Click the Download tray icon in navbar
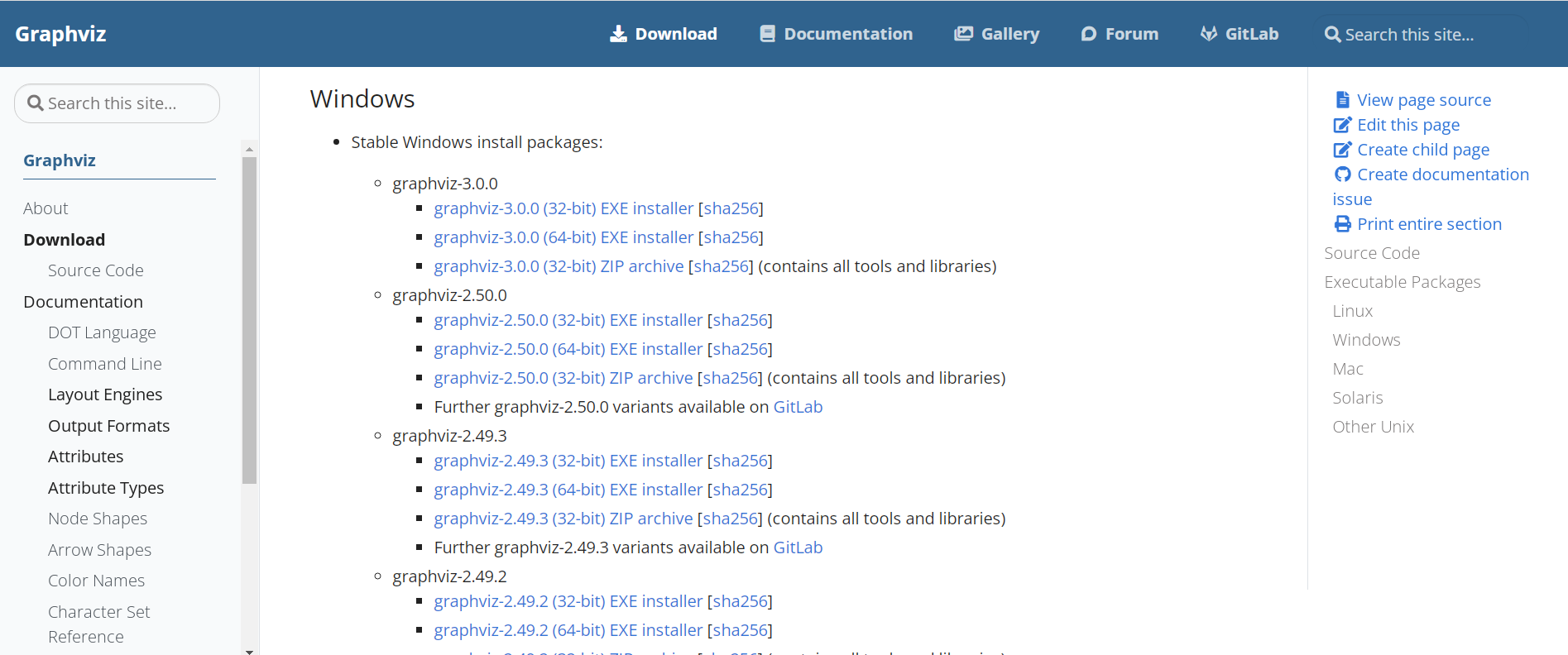This screenshot has width=1568, height=655. coord(618,34)
